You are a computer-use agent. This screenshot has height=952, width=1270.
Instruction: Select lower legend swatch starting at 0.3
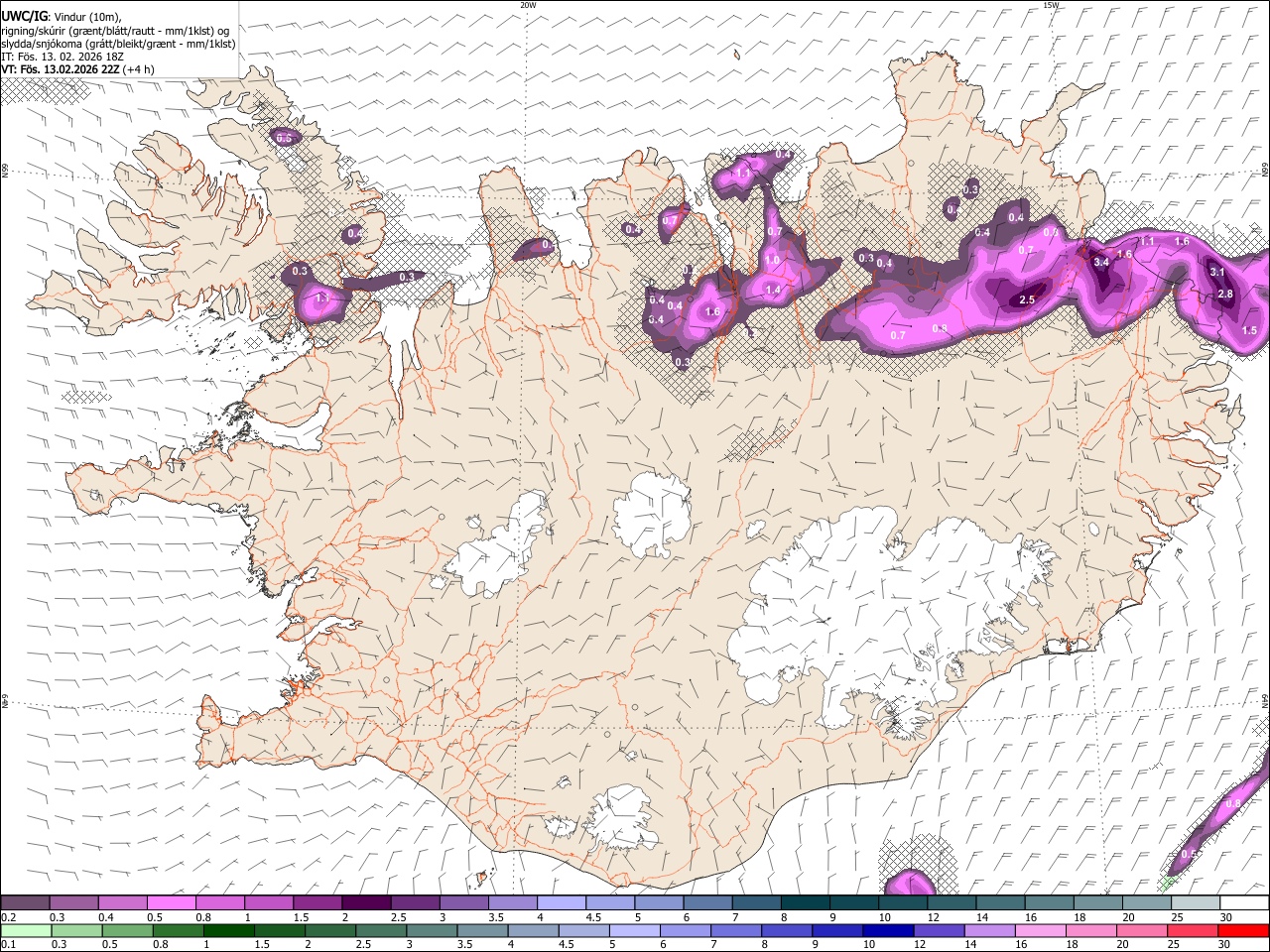[x=78, y=930]
